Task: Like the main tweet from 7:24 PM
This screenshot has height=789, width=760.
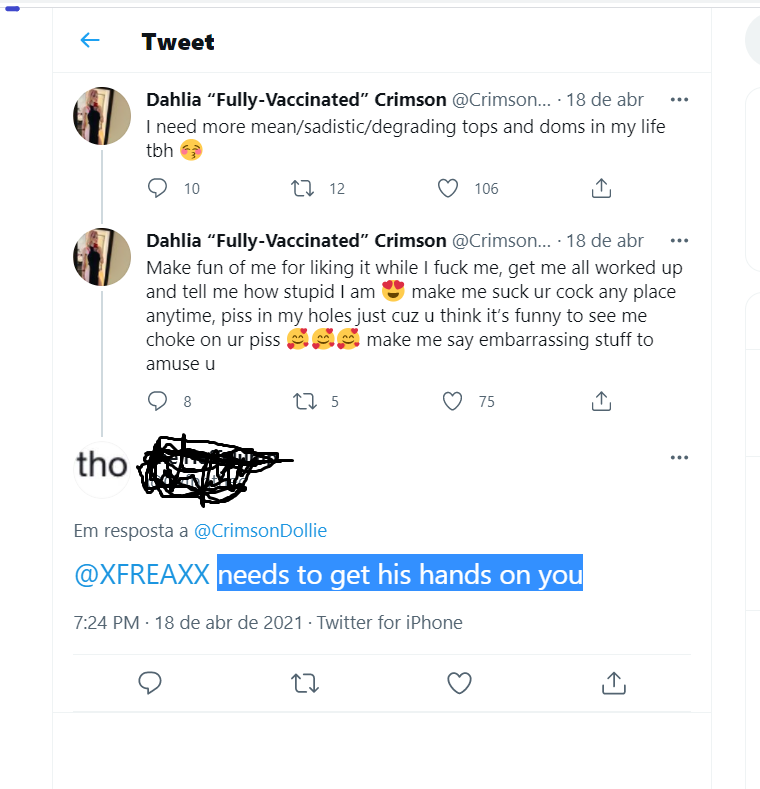Action: click(459, 683)
